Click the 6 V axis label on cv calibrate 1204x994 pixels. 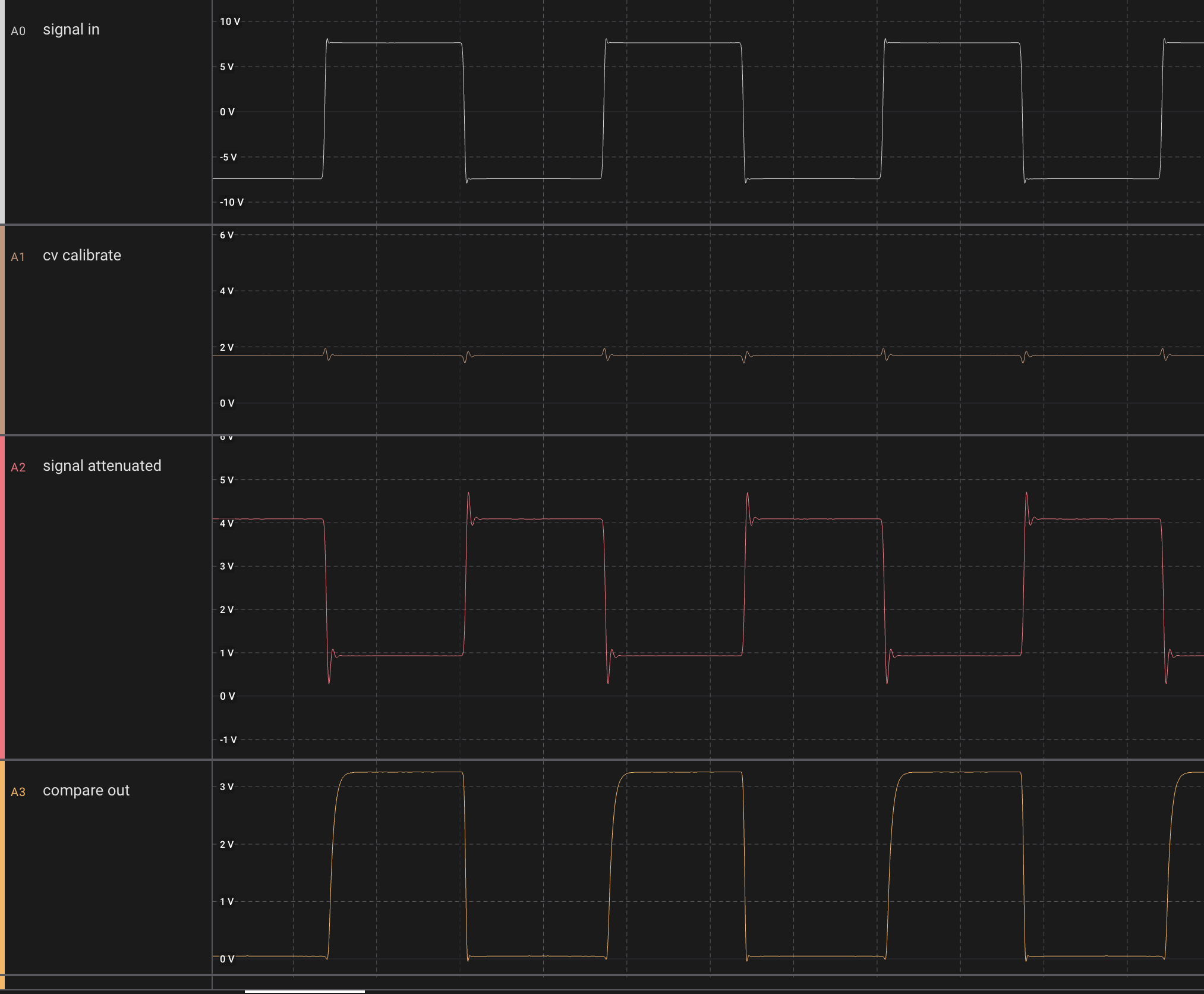coord(226,235)
